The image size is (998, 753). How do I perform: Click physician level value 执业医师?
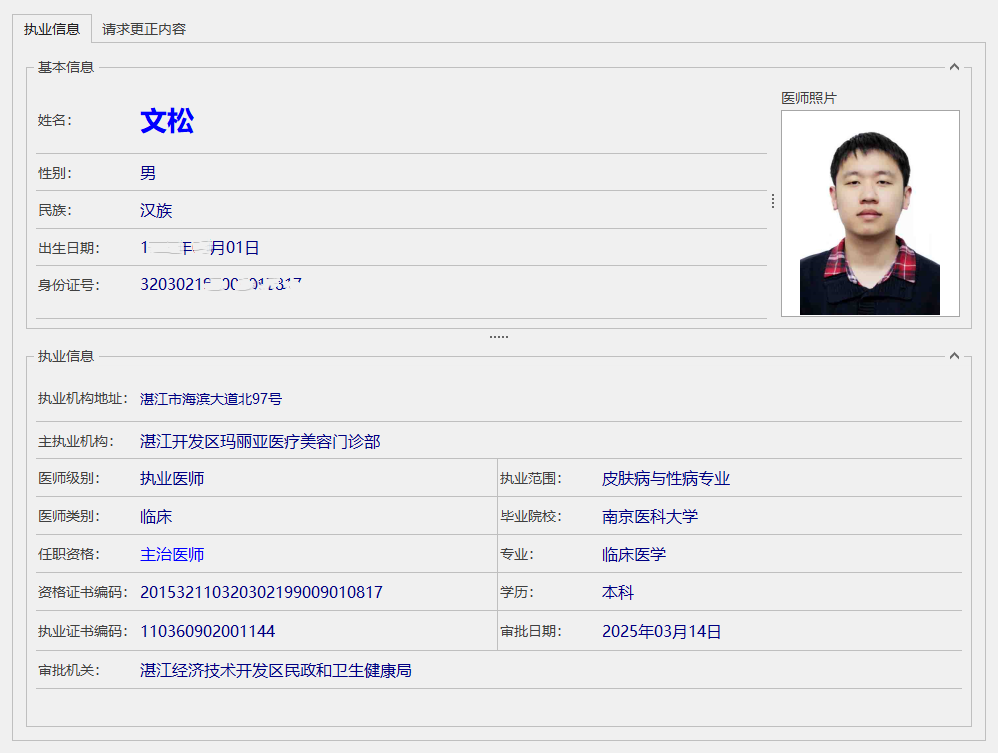(172, 479)
